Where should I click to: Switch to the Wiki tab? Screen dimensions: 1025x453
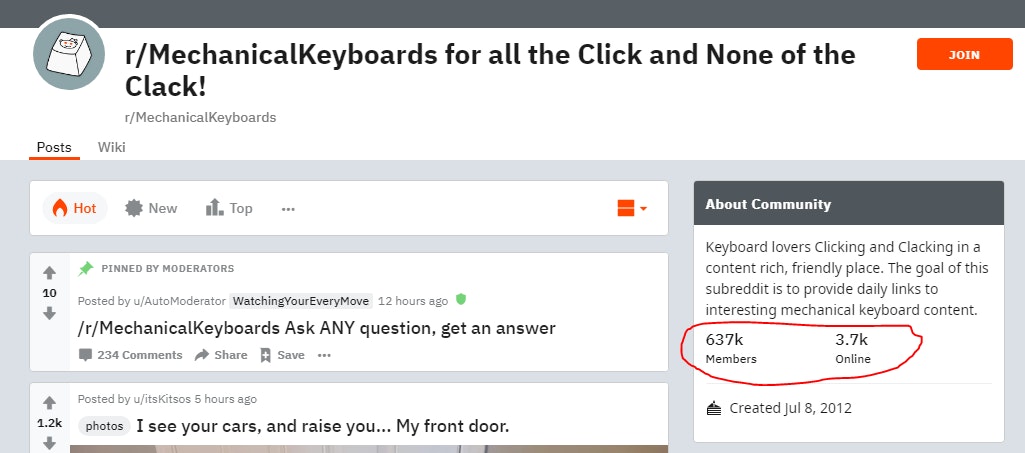click(111, 147)
